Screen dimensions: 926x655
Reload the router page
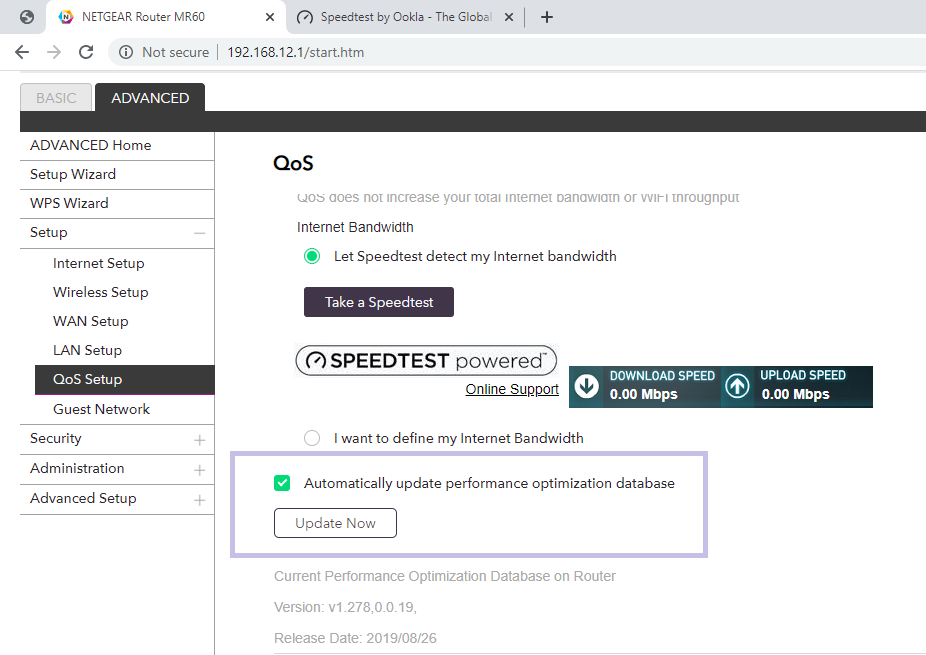pyautogui.click(x=86, y=53)
